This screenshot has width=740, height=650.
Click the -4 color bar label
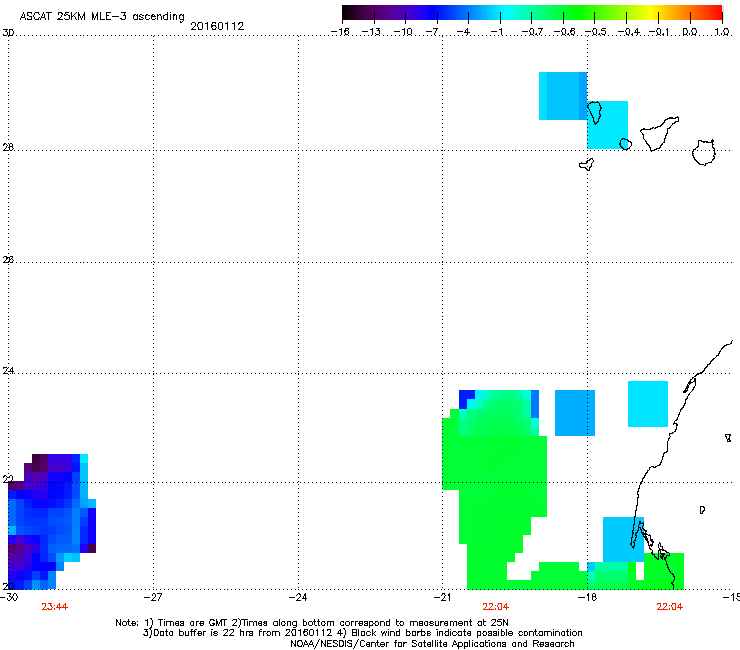[463, 32]
